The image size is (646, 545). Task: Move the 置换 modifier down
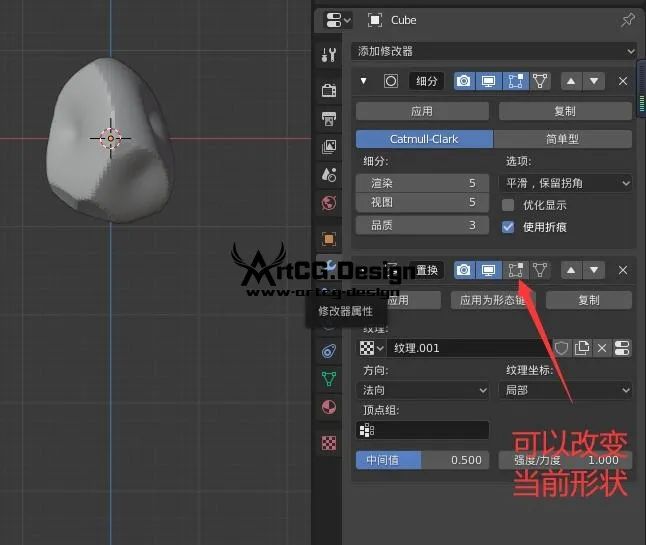tap(594, 270)
